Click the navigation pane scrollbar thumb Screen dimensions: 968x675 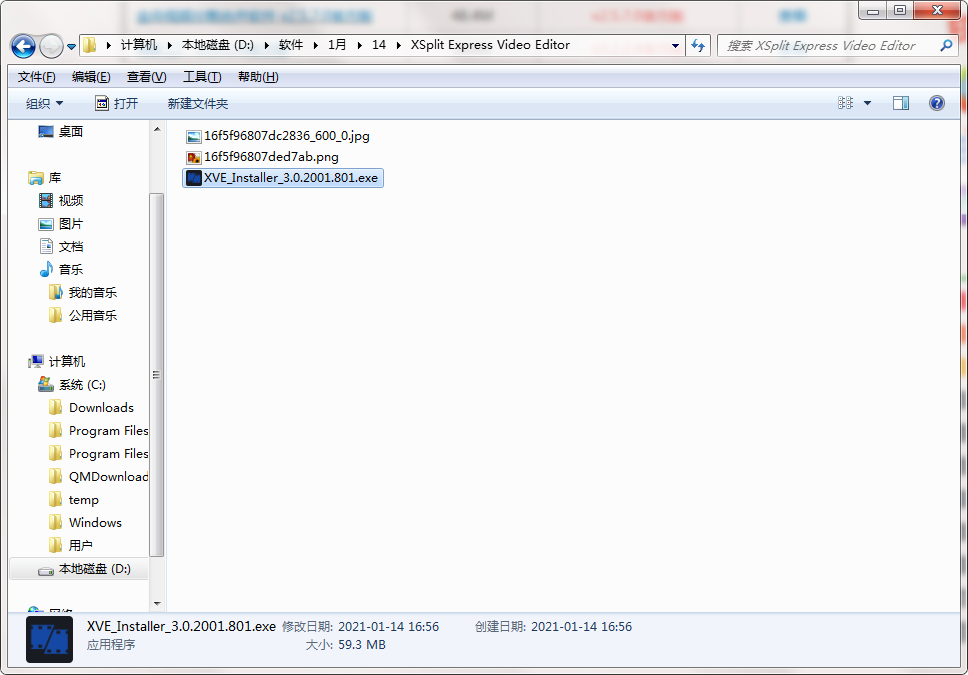(157, 375)
